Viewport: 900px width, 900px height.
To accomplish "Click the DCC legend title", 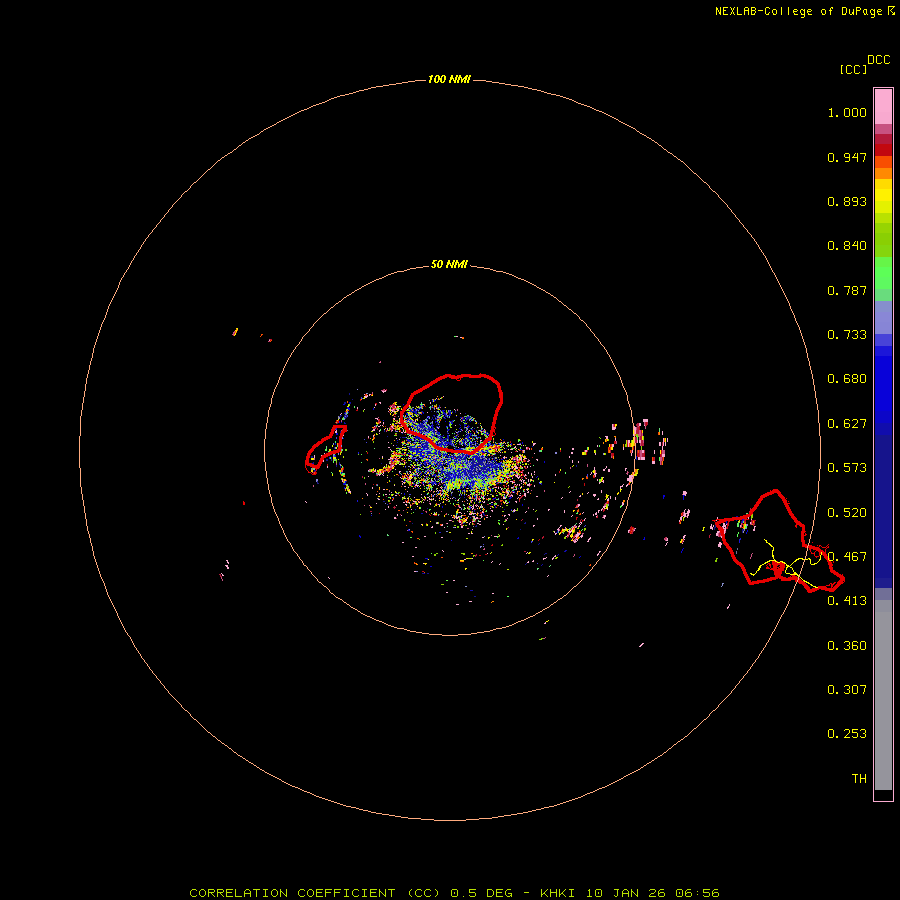I will click(x=878, y=60).
